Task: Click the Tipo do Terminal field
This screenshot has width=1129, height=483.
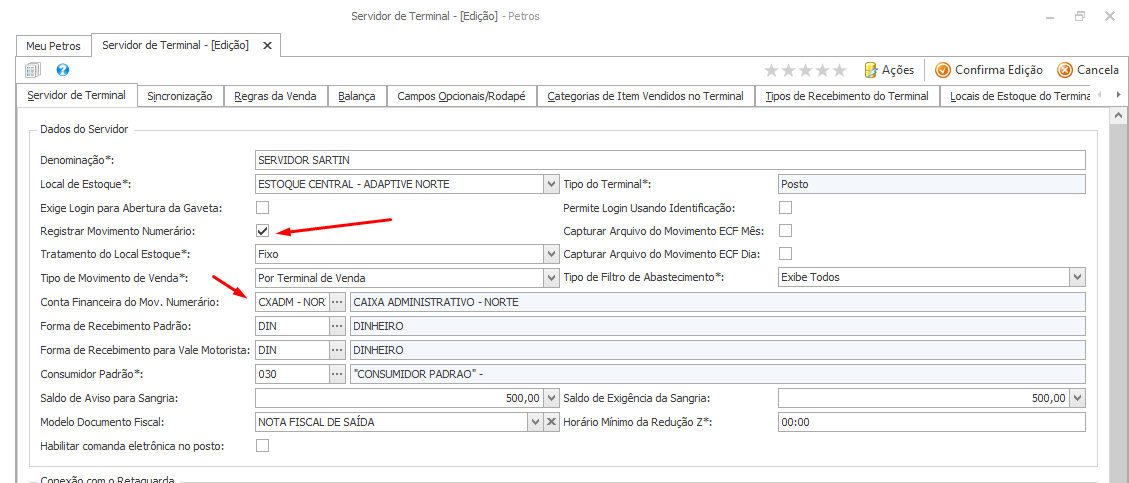Action: point(932,184)
